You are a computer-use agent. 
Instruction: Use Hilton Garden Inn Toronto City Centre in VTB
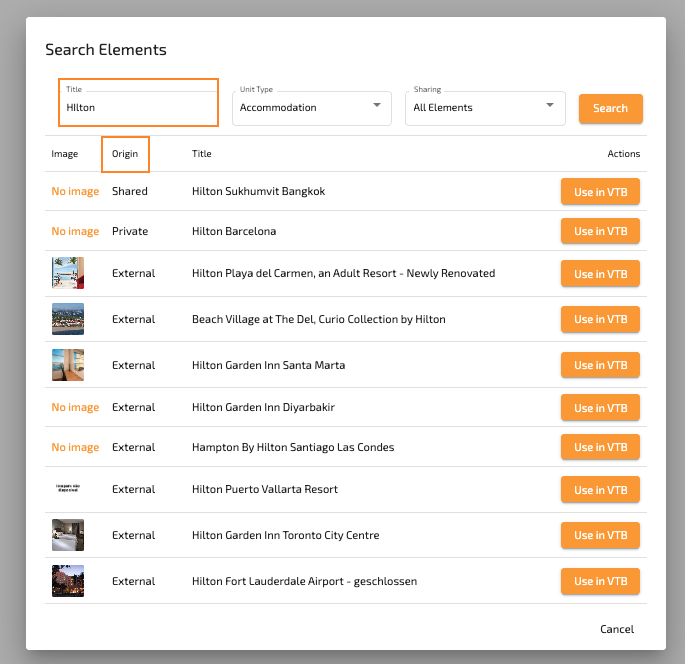[600, 535]
